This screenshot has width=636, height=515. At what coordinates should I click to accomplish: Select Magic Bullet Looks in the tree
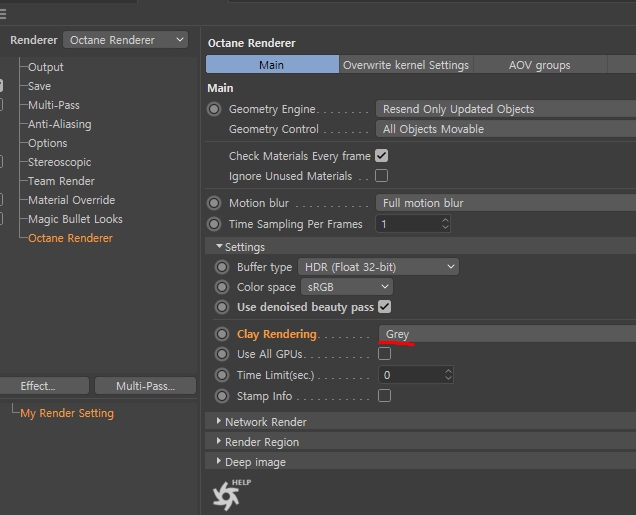[75, 219]
